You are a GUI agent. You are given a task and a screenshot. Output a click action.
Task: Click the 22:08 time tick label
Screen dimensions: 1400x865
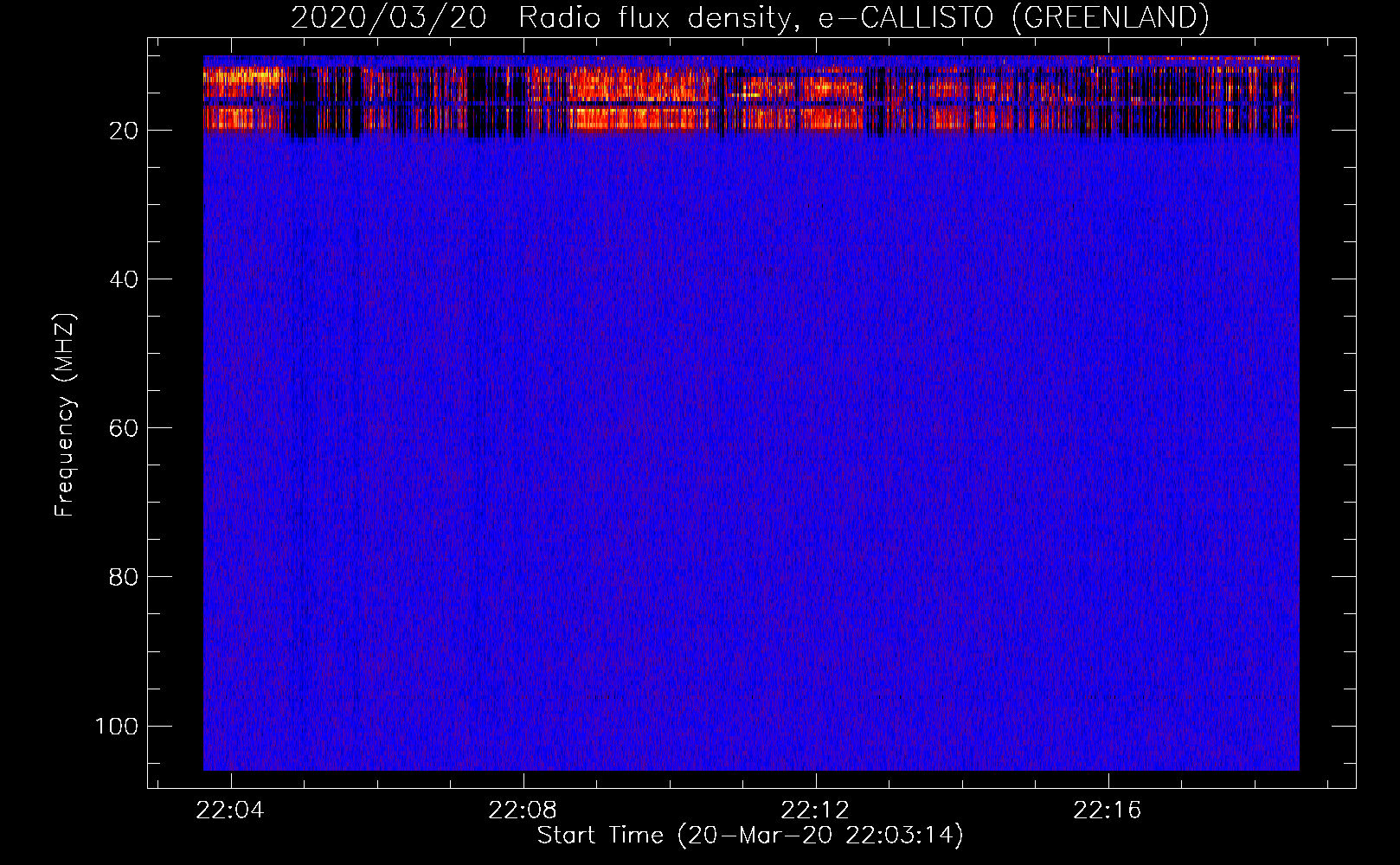(523, 811)
